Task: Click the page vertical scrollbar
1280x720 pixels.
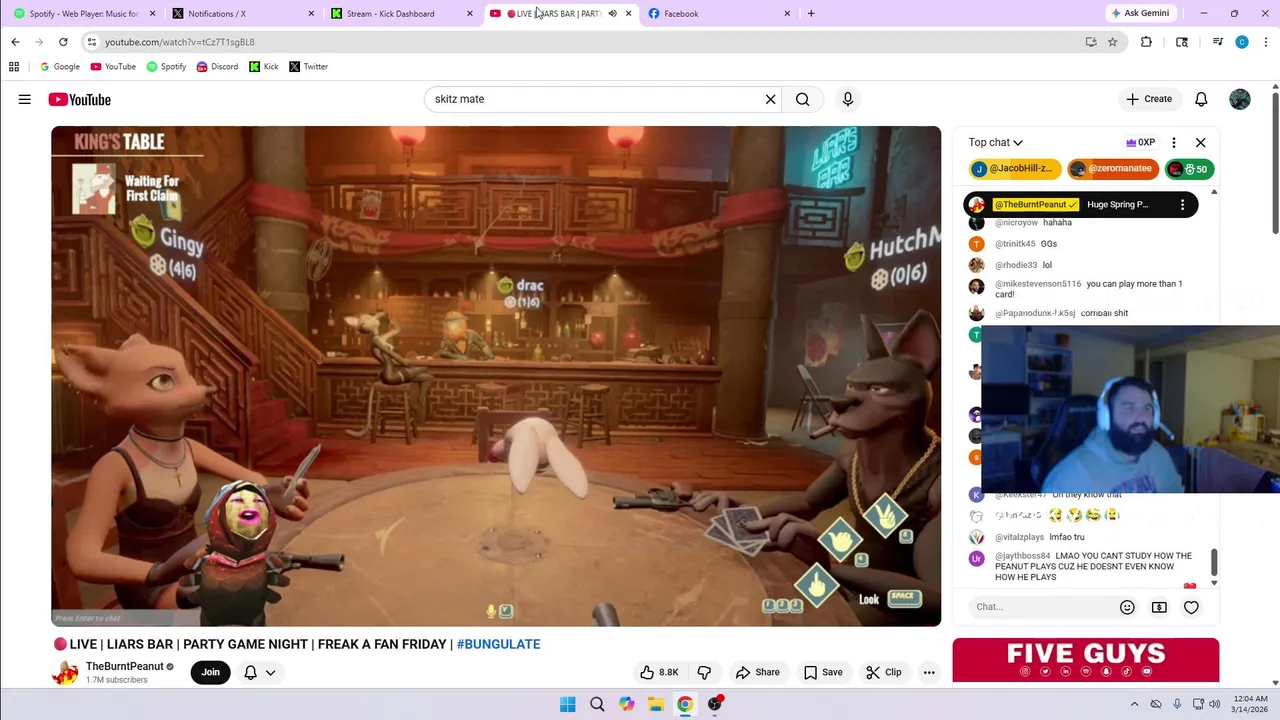Action: point(1275,165)
